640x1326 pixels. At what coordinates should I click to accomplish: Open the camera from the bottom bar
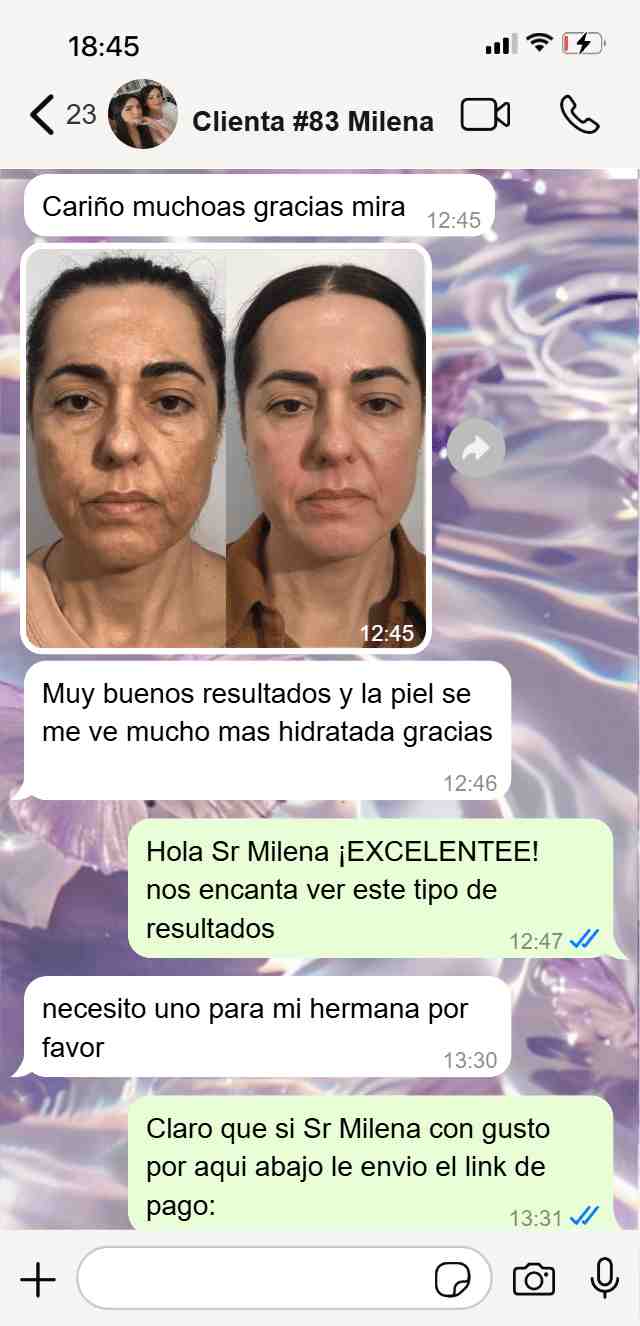coord(534,1279)
